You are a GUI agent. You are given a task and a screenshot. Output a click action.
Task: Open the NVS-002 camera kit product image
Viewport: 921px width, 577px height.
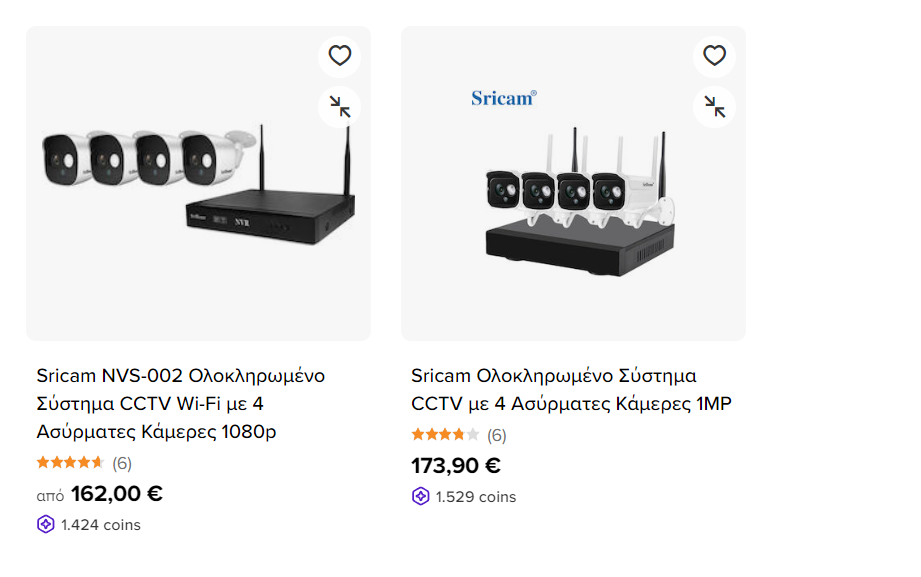click(x=198, y=185)
